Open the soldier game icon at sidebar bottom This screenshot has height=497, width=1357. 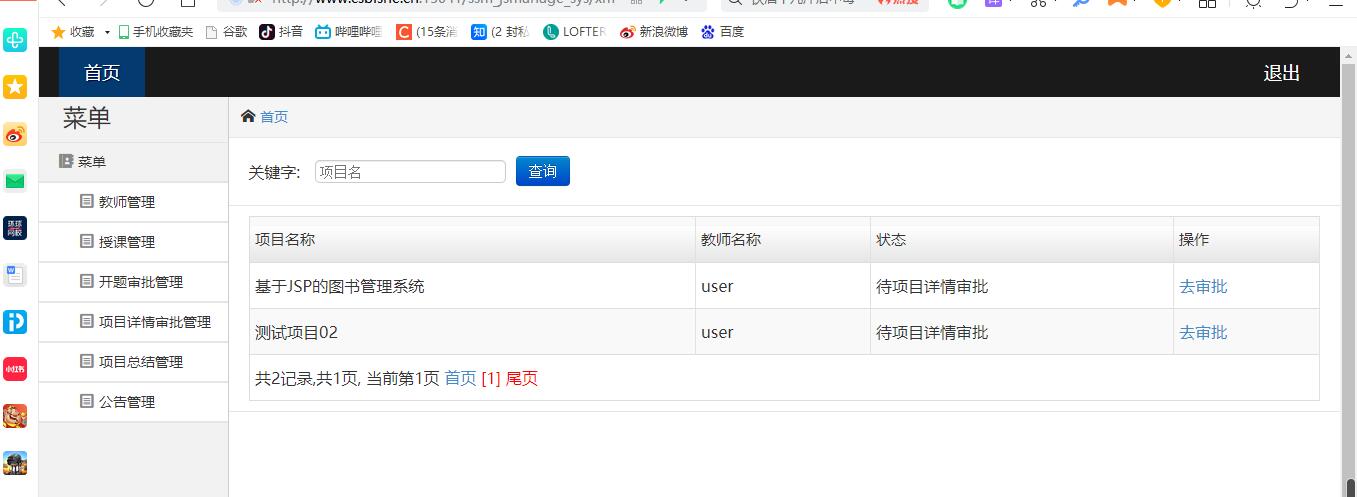15,463
